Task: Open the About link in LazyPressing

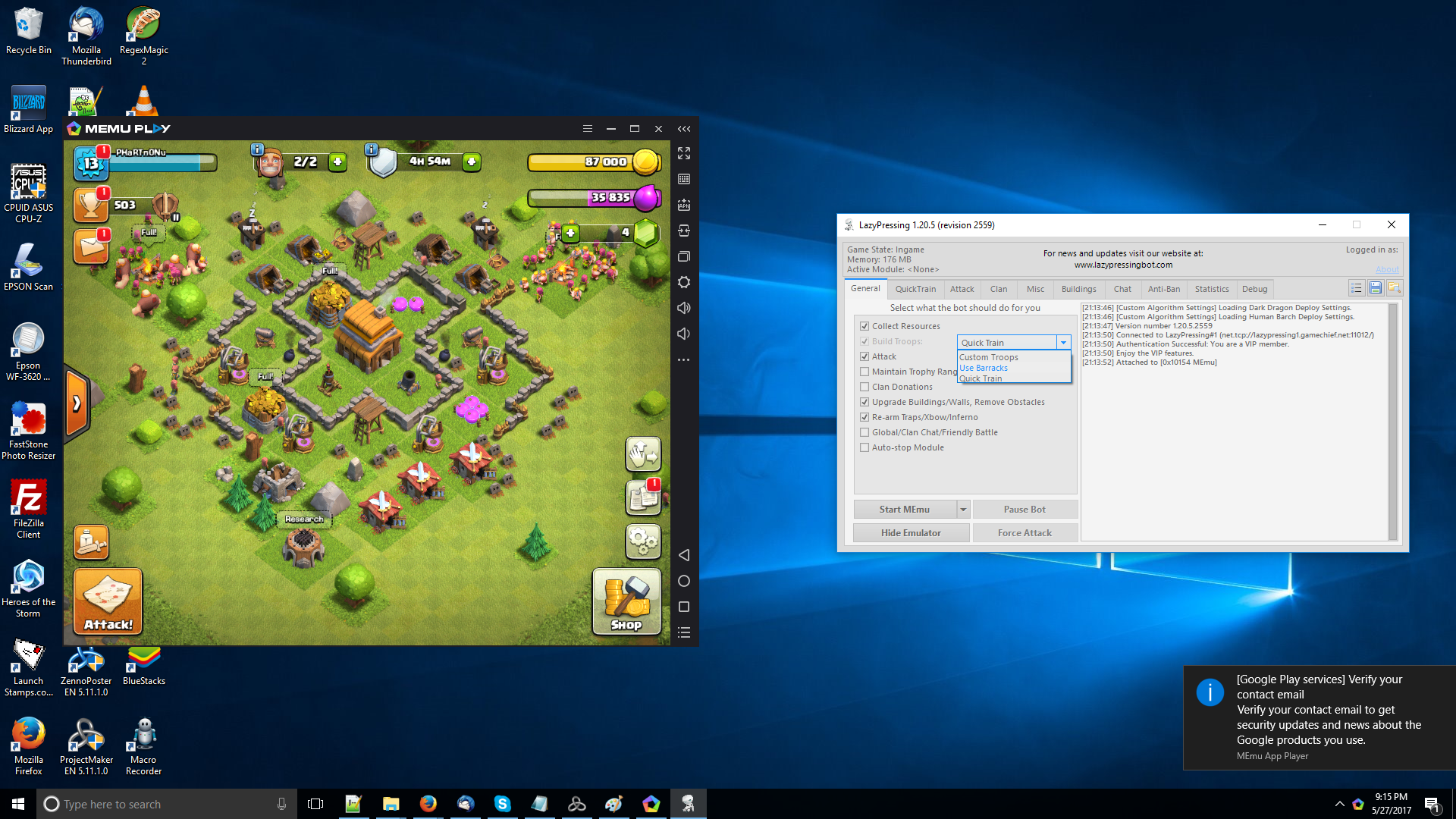Action: 1387,269
